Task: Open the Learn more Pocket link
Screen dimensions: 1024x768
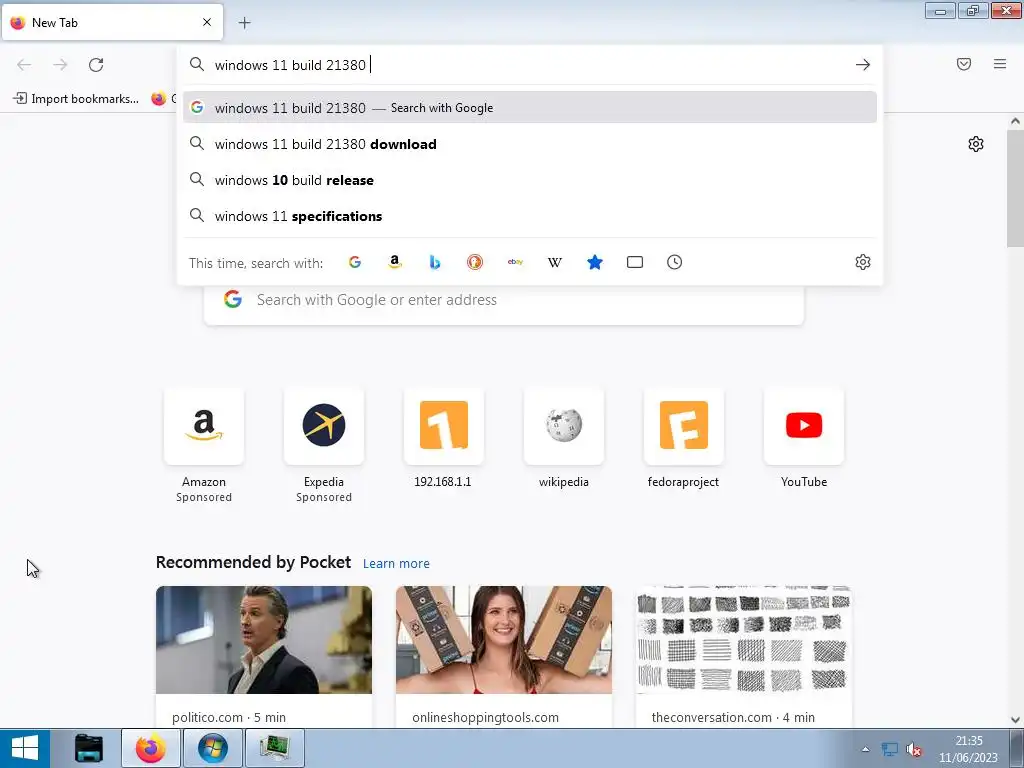Action: pos(396,564)
